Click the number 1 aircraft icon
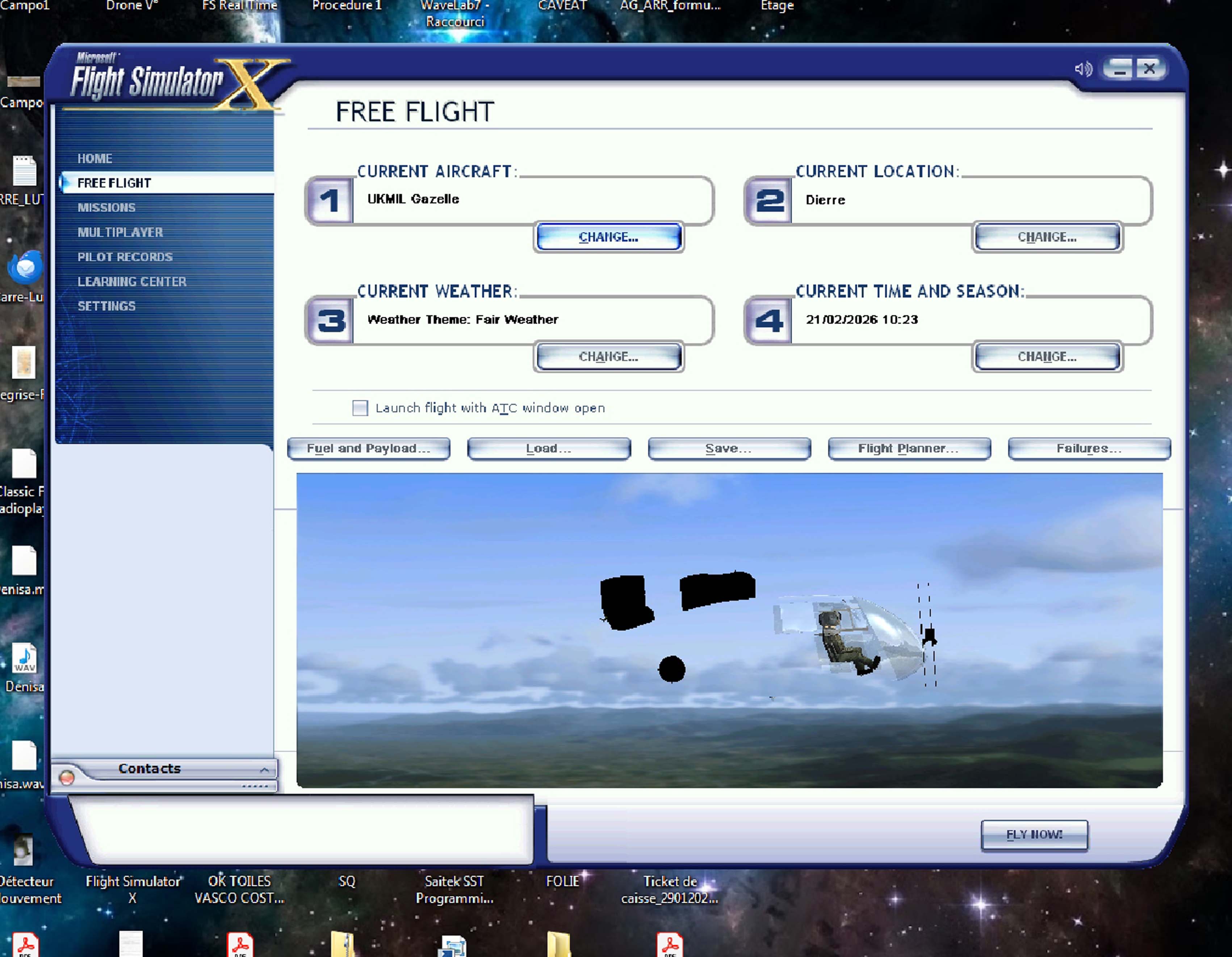Viewport: 1232px width, 957px height. [x=330, y=201]
